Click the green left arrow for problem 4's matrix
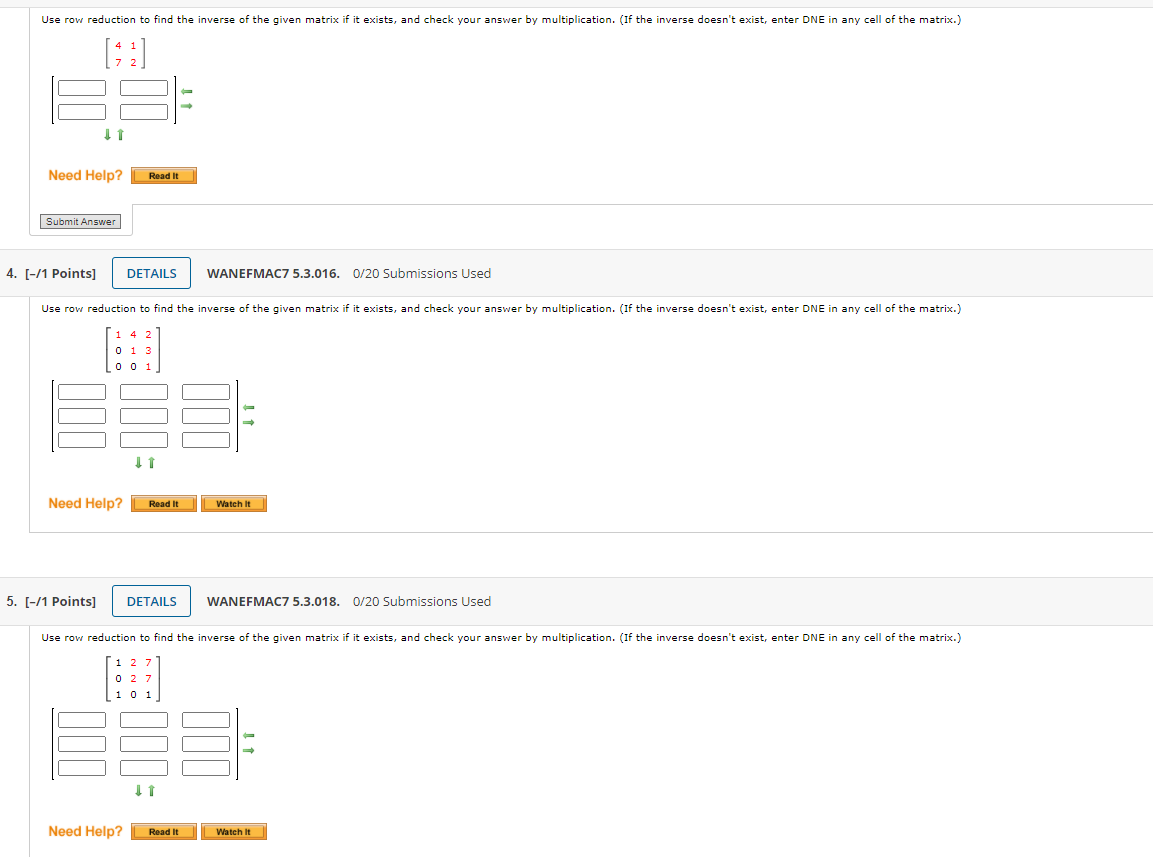The width and height of the screenshot is (1153, 857). click(x=248, y=408)
